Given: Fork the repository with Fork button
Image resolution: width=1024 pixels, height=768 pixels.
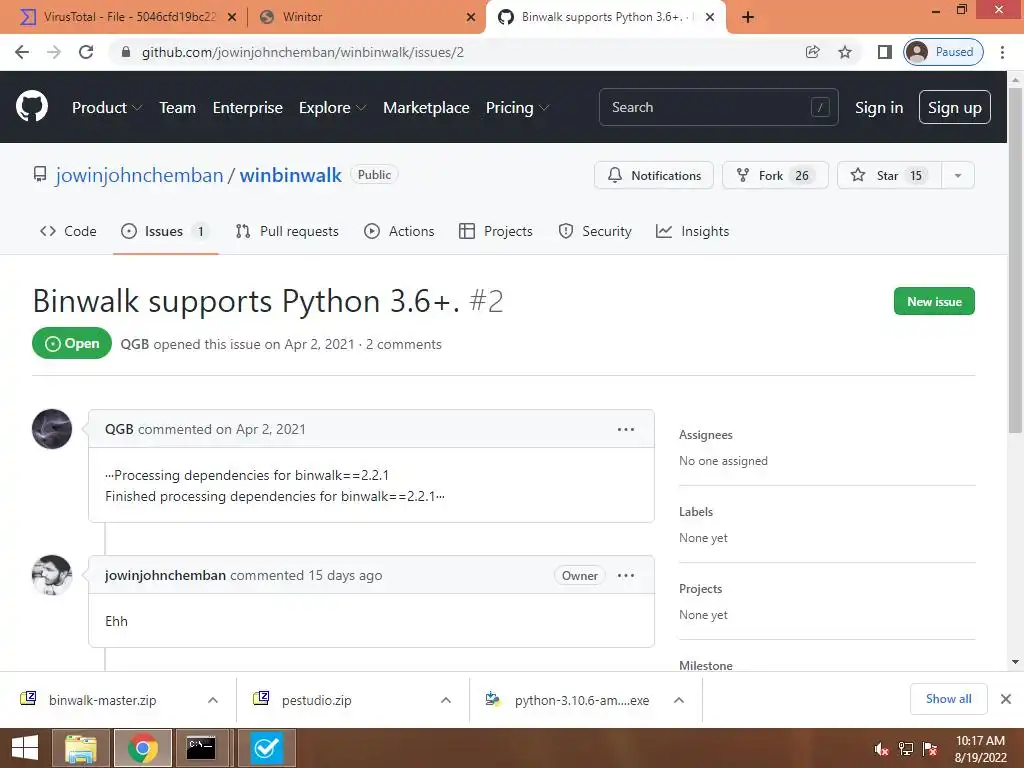Looking at the screenshot, I should (x=775, y=175).
